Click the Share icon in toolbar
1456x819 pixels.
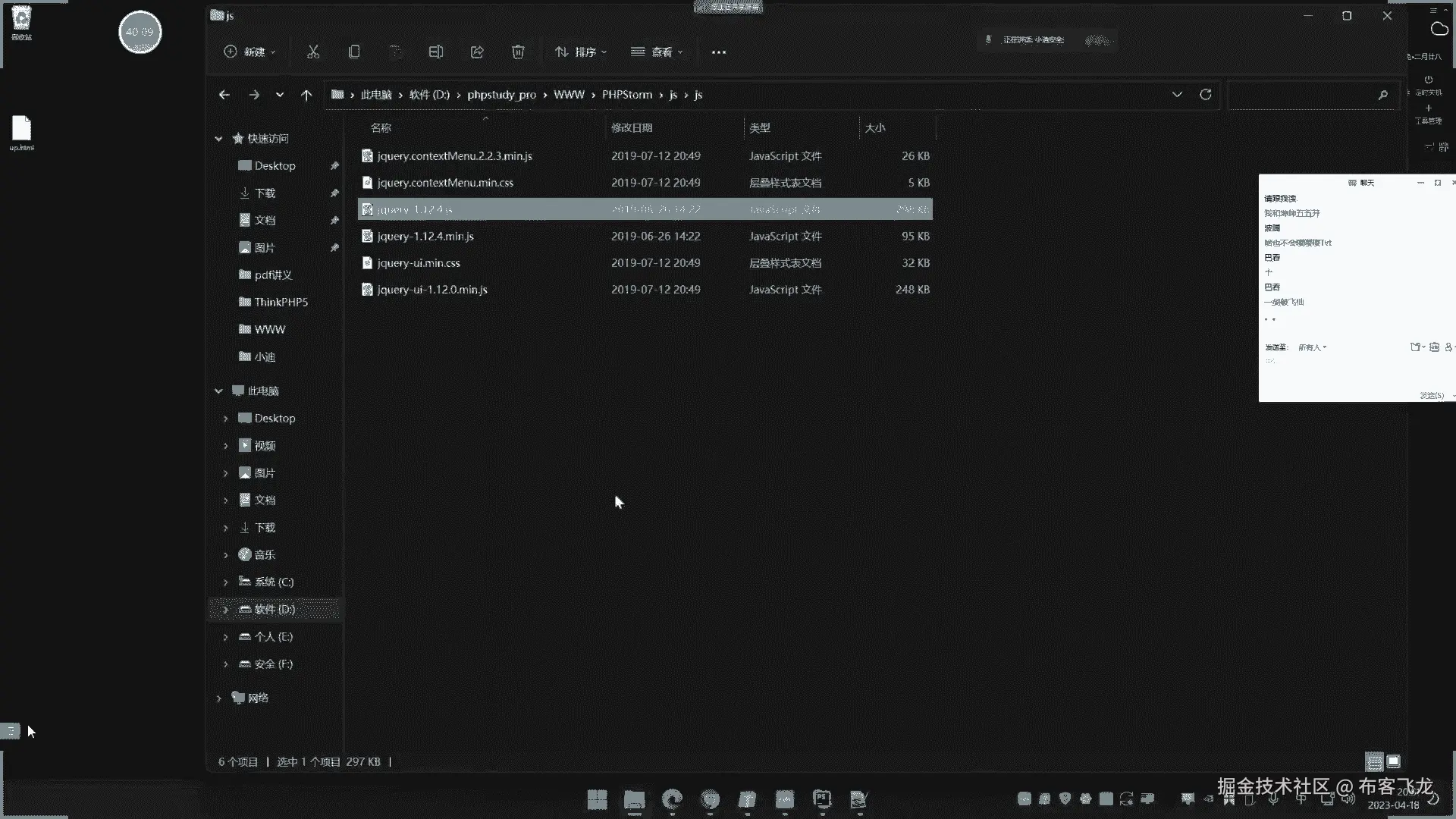point(477,52)
